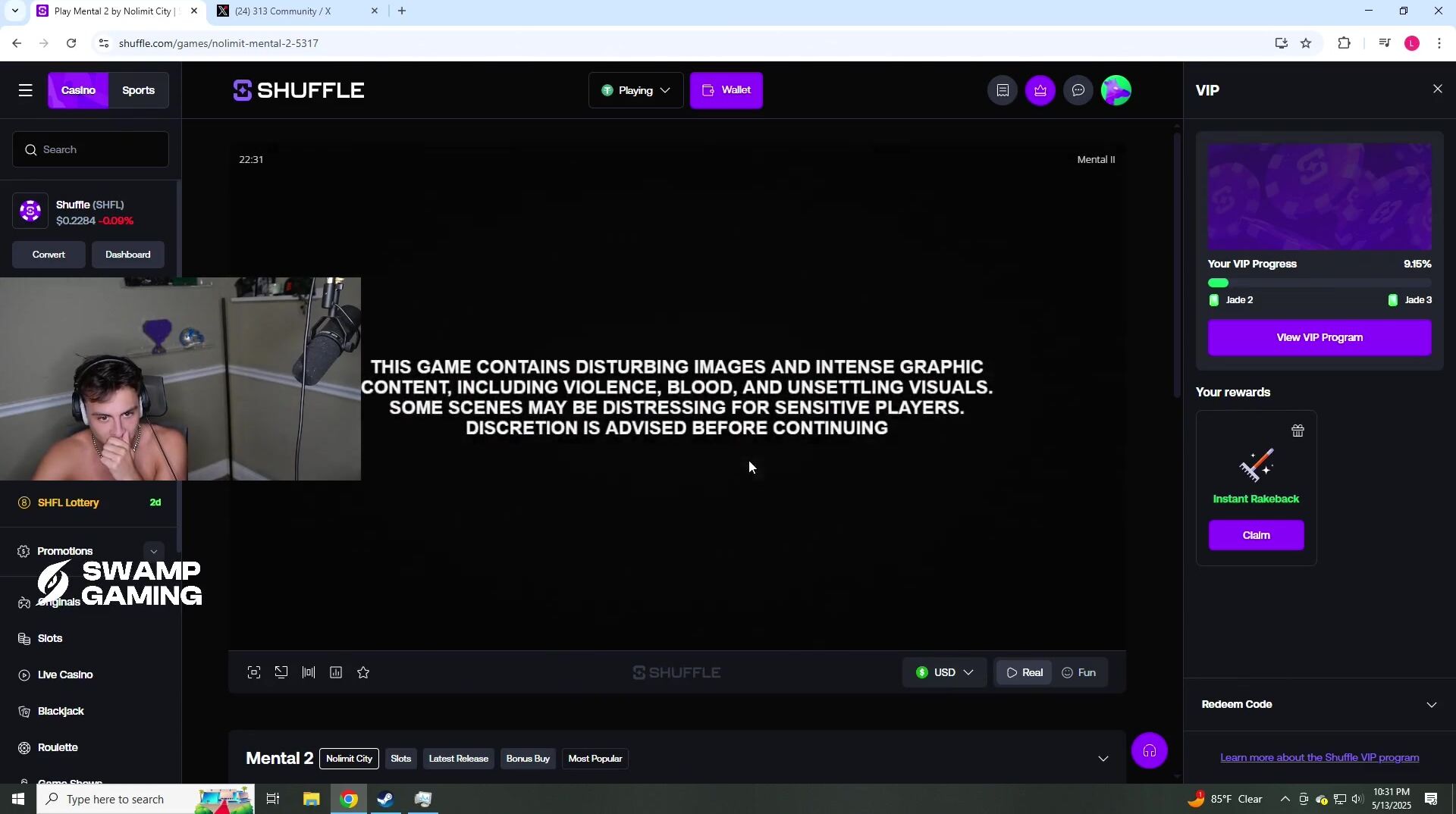Screen dimensions: 1456x814
Task: Close the VIP side panel
Action: (1438, 89)
